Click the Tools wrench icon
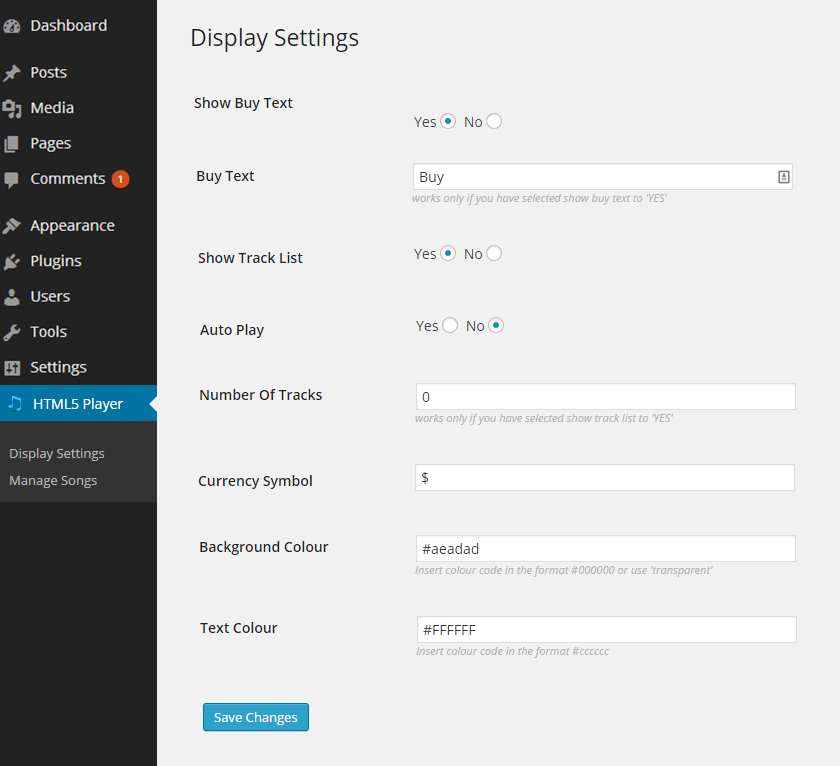 (11, 332)
